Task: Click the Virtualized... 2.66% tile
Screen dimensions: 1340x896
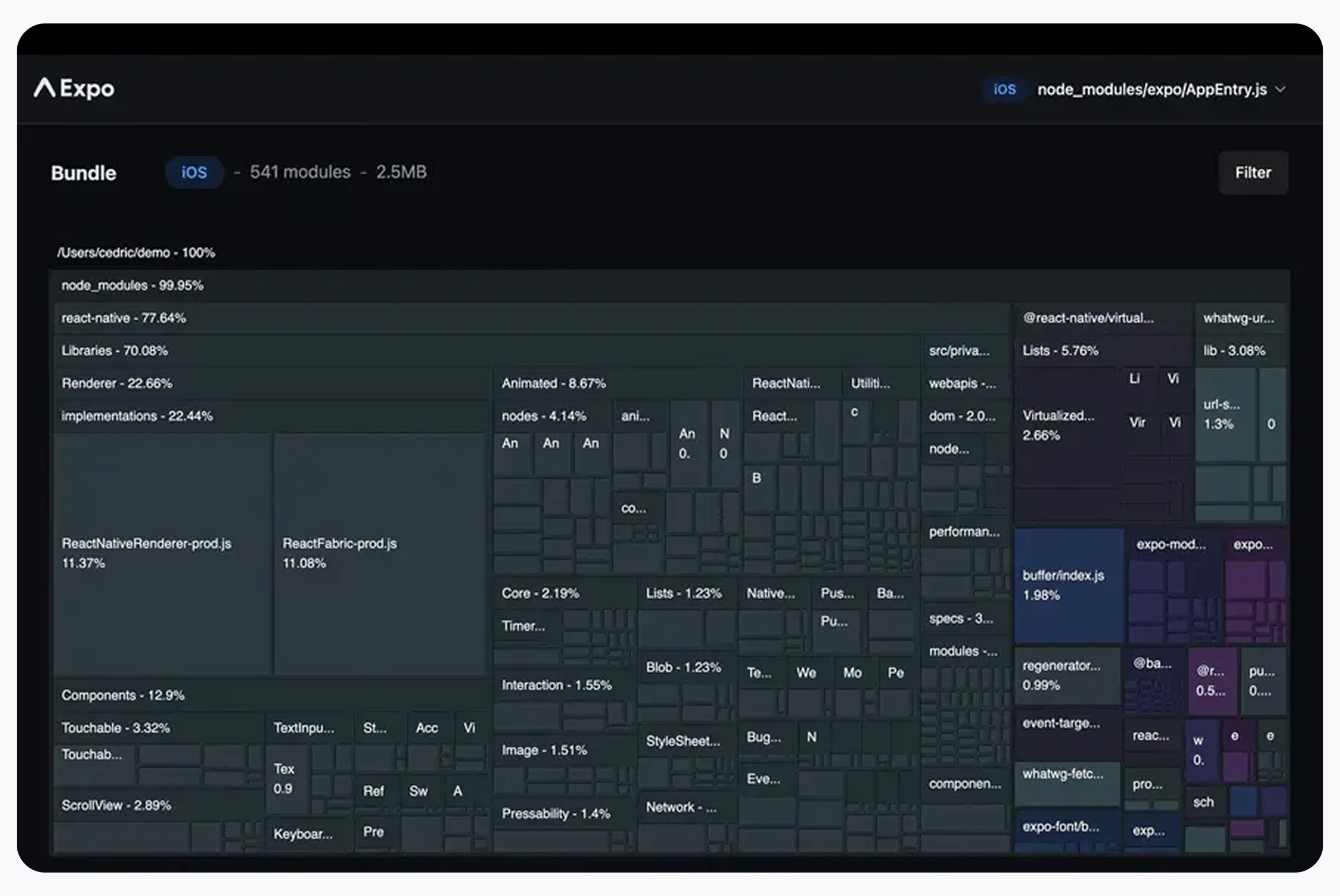Action: click(x=1067, y=427)
